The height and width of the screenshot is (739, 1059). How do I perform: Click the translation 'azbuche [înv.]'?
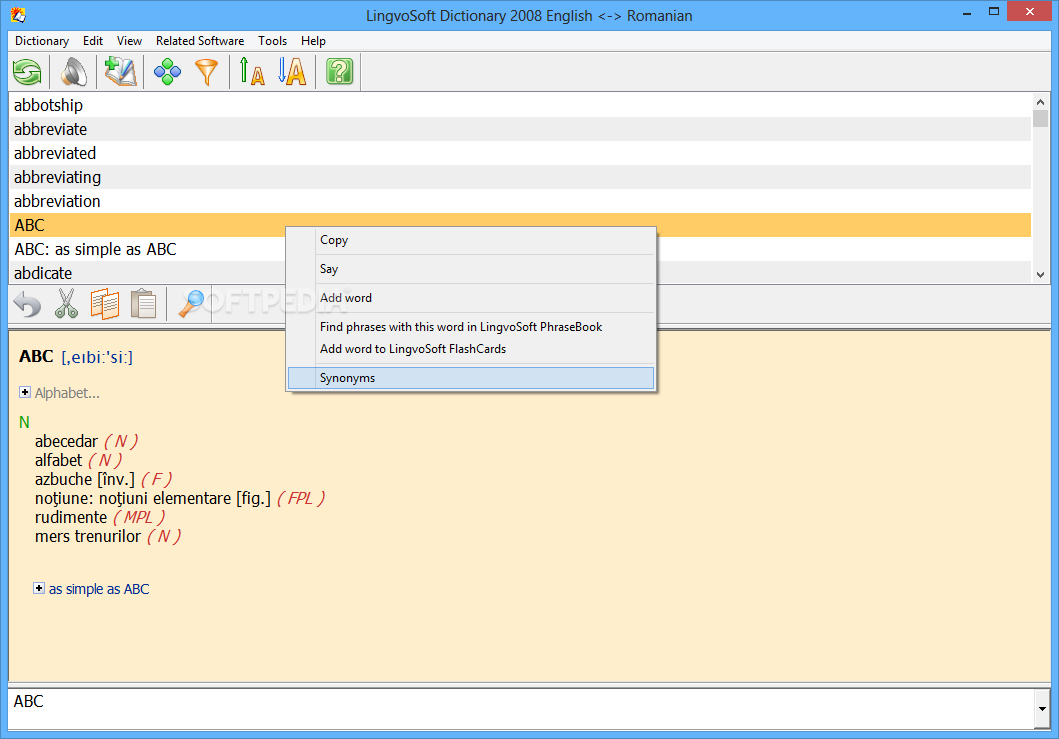click(84, 479)
